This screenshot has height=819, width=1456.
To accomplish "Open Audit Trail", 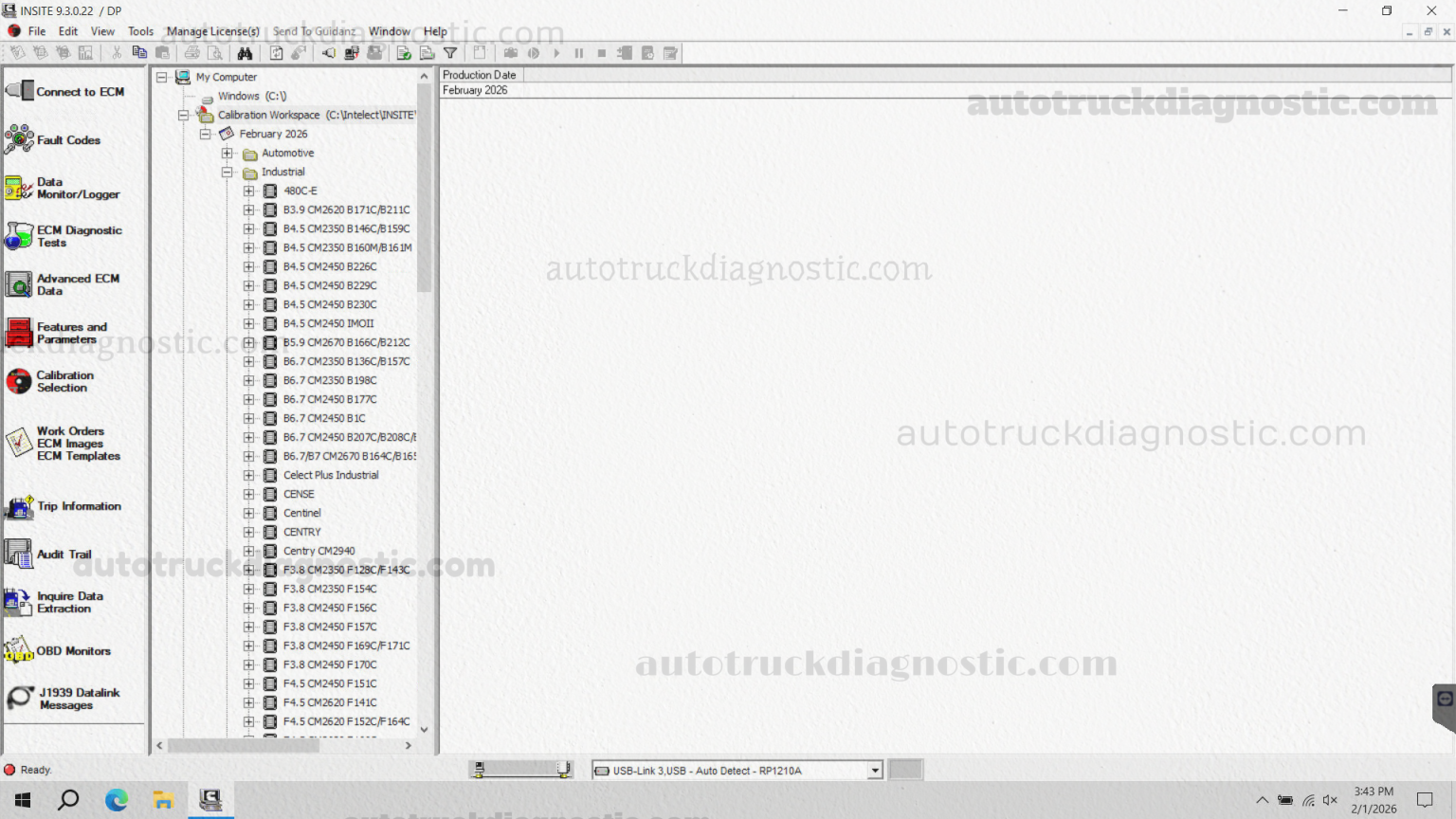I will tap(49, 555).
